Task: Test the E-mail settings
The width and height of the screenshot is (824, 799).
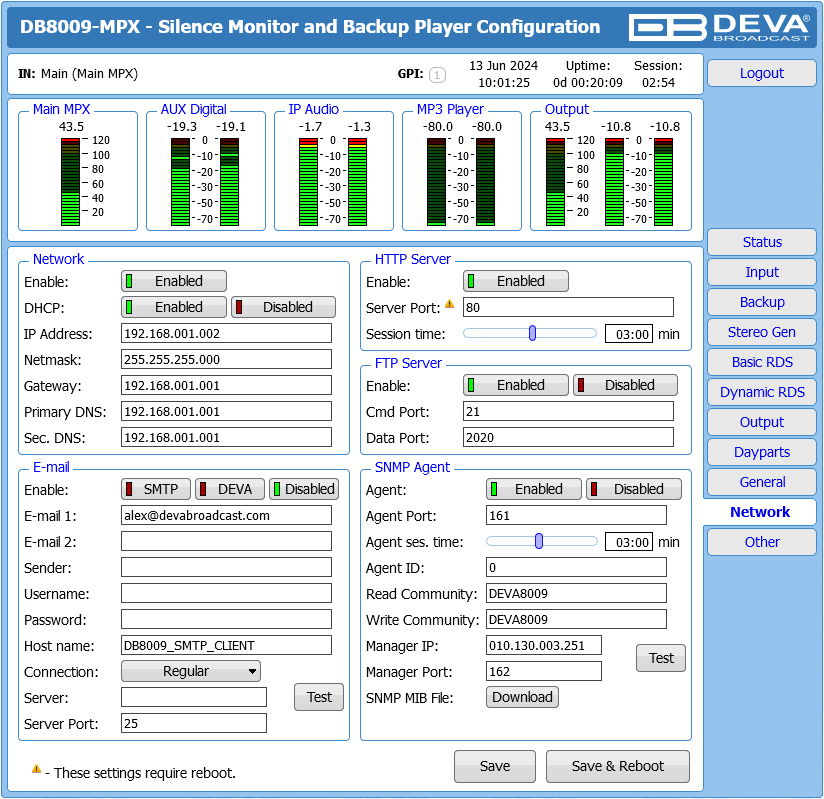Action: pos(319,697)
